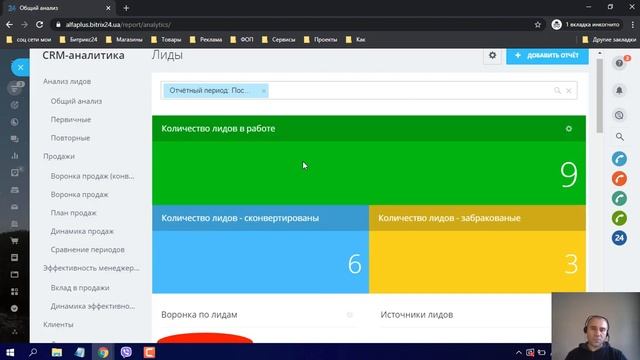This screenshot has height=360, width=640.
Task: Expand the Клиенты section
Action: (58, 324)
